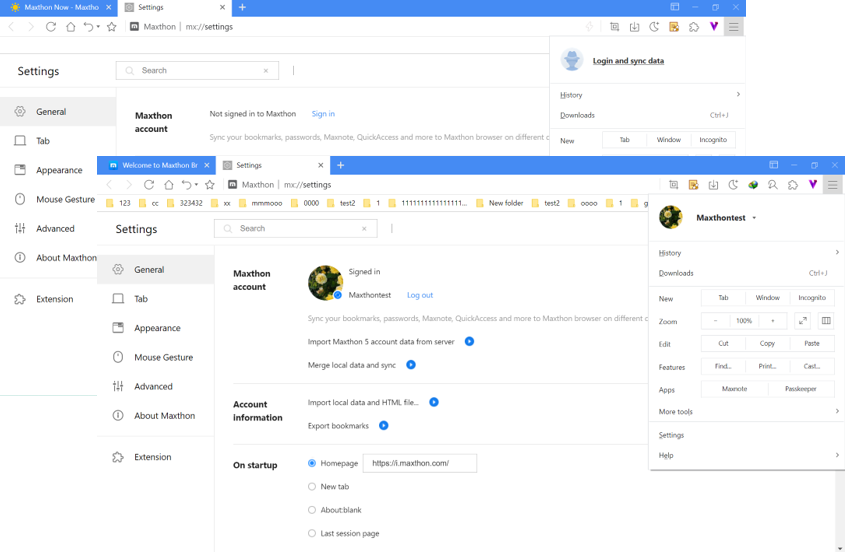Image resolution: width=850 pixels, height=556 pixels.
Task: Click split-screen icon in the Zoom row
Action: (826, 321)
